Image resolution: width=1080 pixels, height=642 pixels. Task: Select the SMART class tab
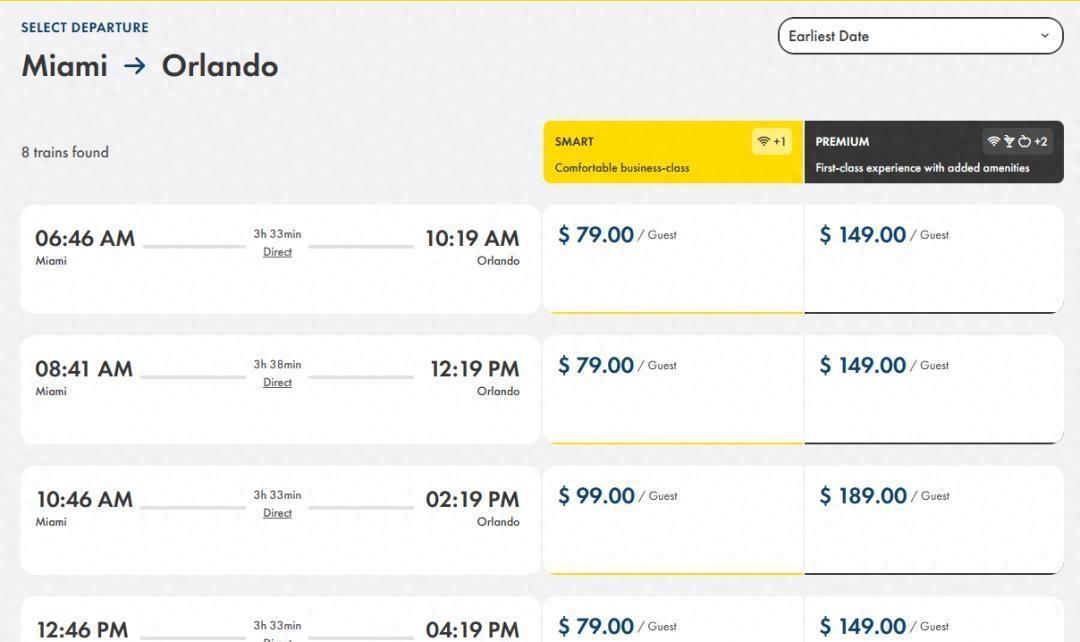pos(674,152)
